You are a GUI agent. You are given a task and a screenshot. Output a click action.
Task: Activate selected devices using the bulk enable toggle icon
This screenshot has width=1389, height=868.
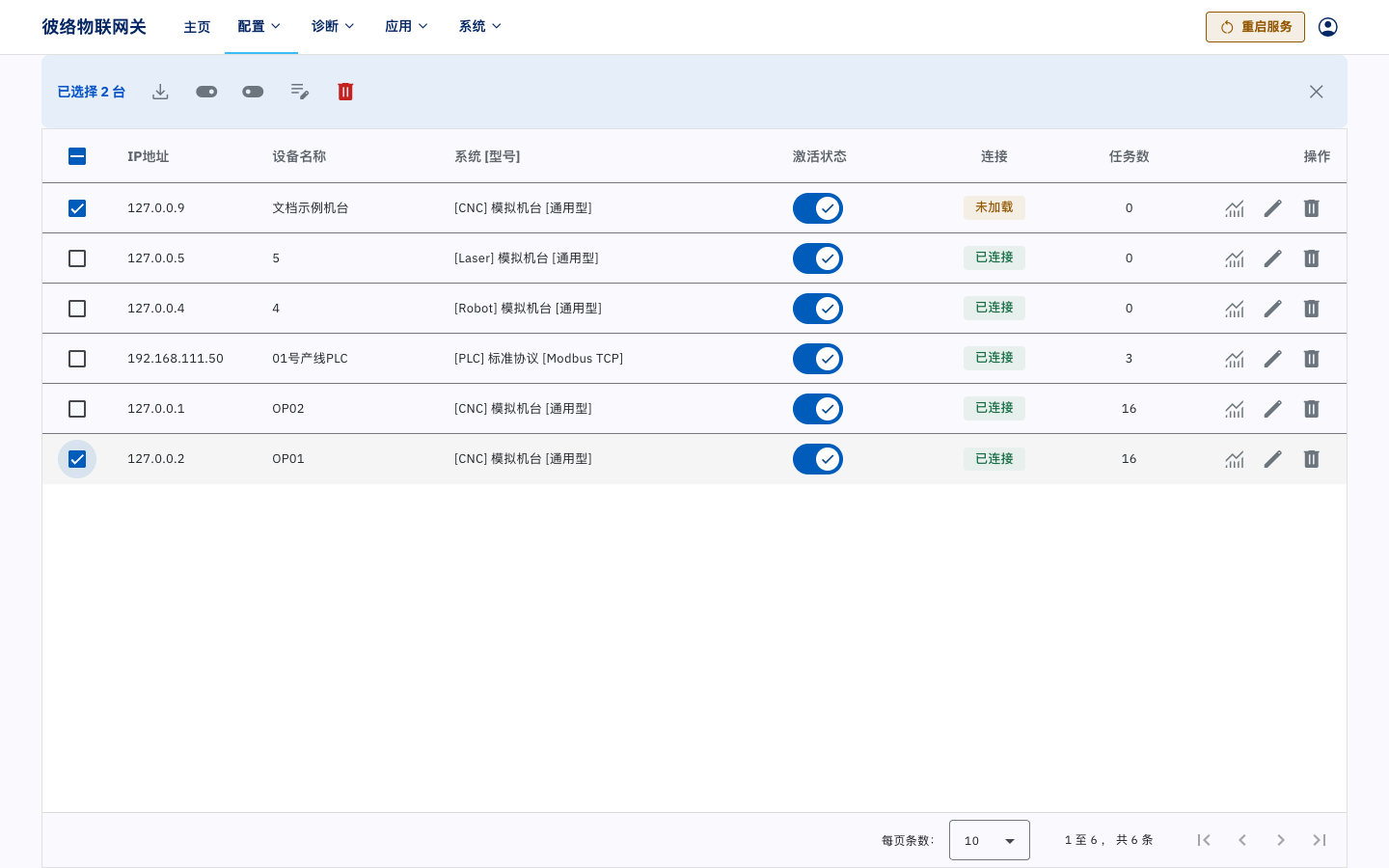click(206, 92)
